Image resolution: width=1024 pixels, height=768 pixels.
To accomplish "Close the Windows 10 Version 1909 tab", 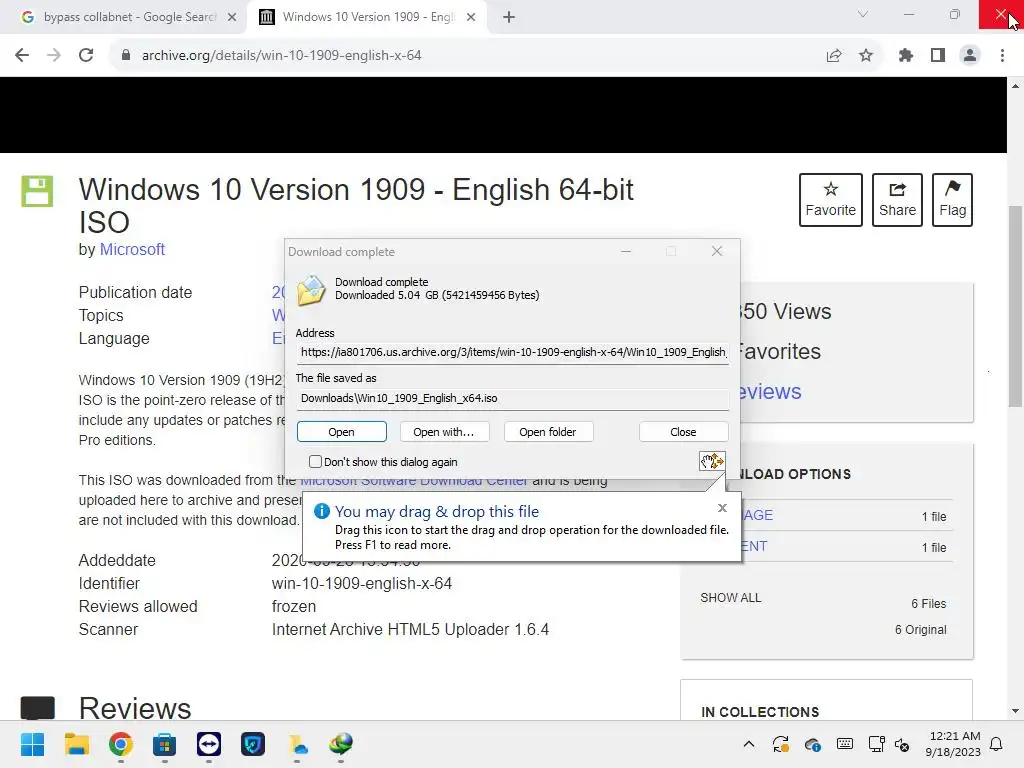I will [471, 17].
